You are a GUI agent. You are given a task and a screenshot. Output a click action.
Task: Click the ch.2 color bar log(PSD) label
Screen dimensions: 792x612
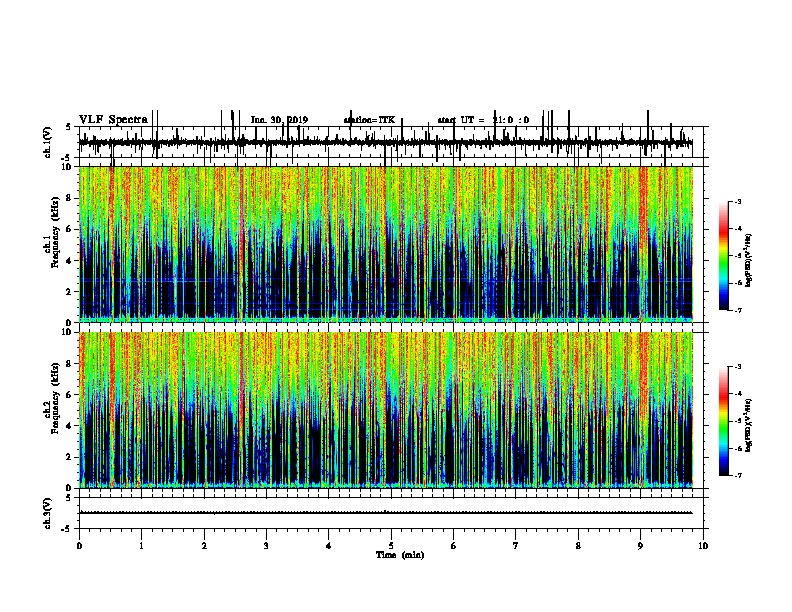point(749,426)
